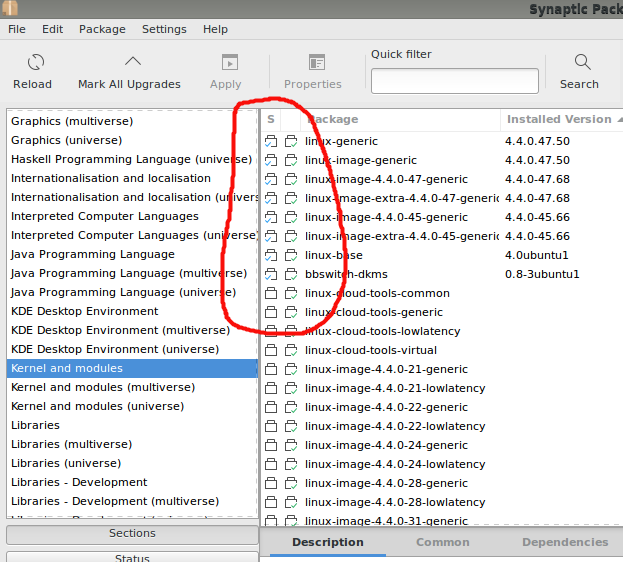Switch to the Dependencies tab
Viewport: 623px width, 562px height.
565,543
